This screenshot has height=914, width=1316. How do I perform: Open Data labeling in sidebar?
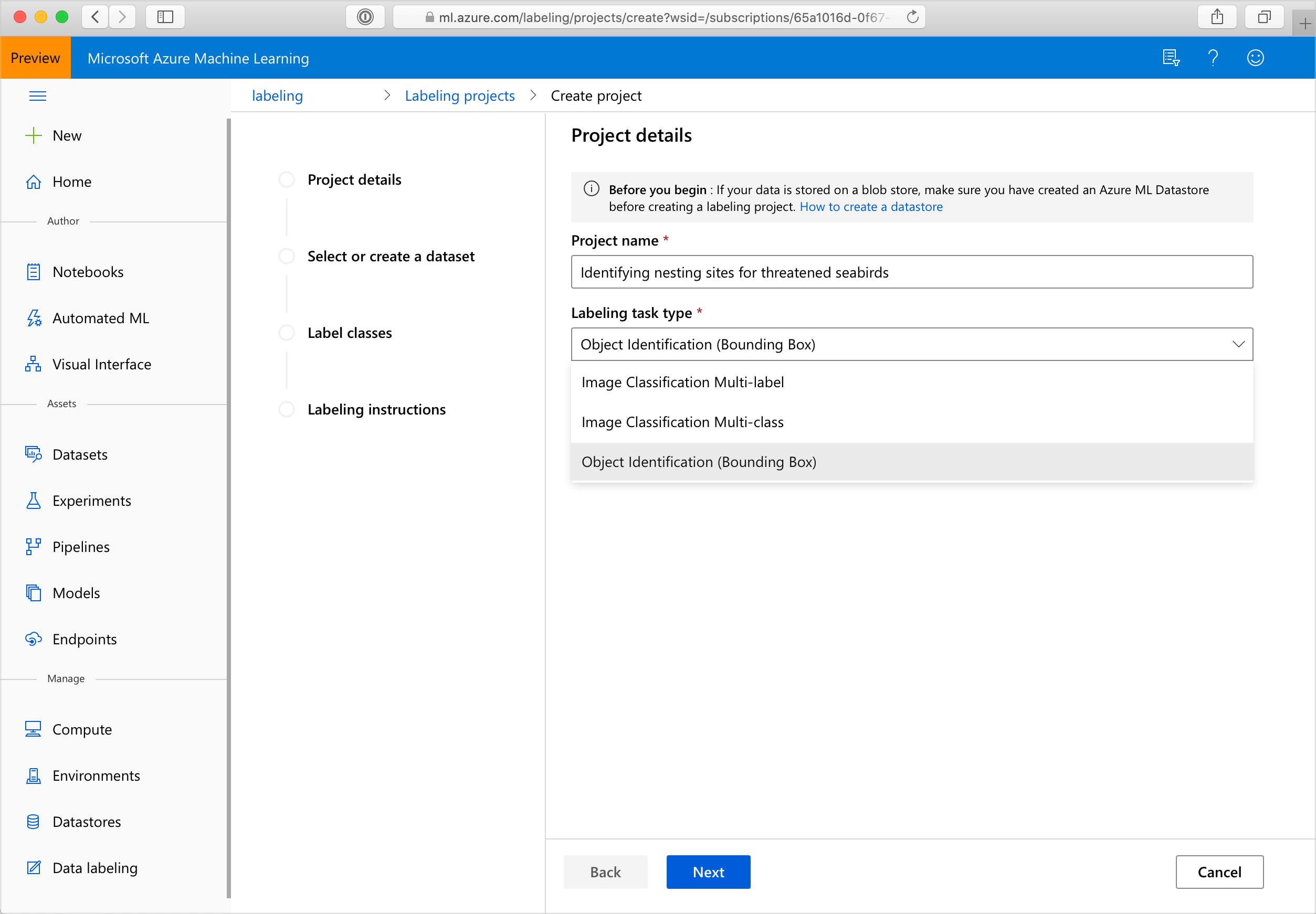pos(94,868)
